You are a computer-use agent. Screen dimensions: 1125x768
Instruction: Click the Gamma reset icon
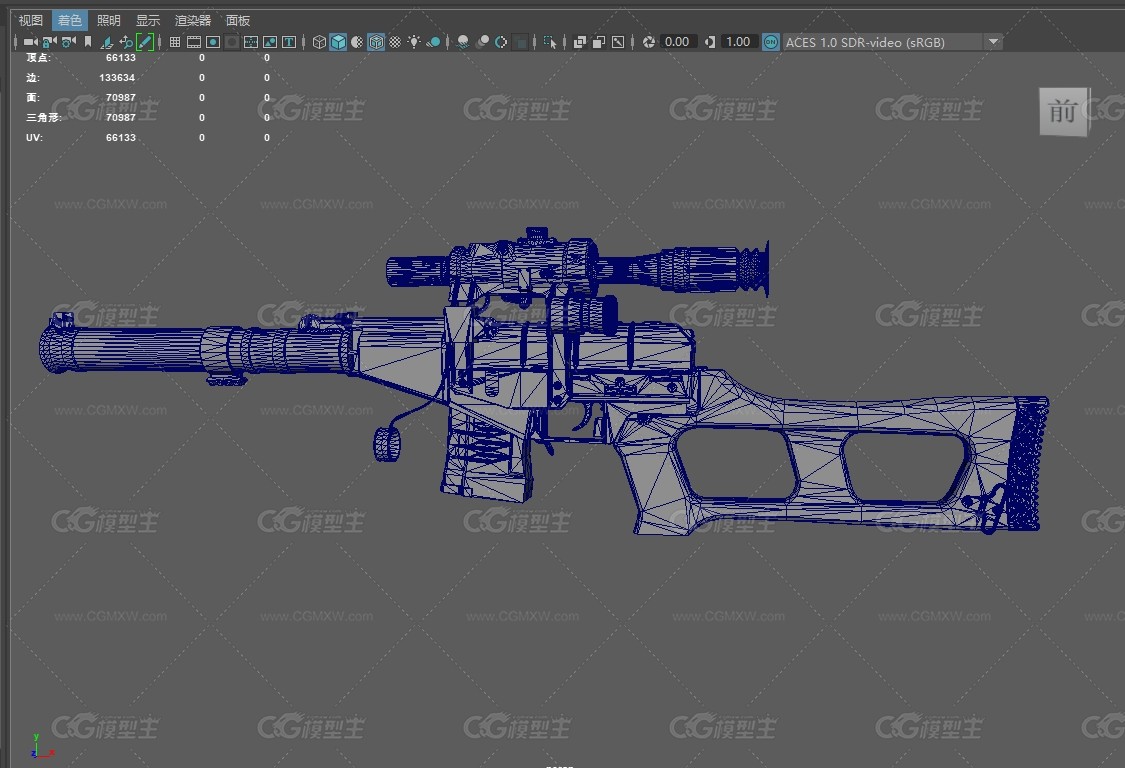coord(710,42)
